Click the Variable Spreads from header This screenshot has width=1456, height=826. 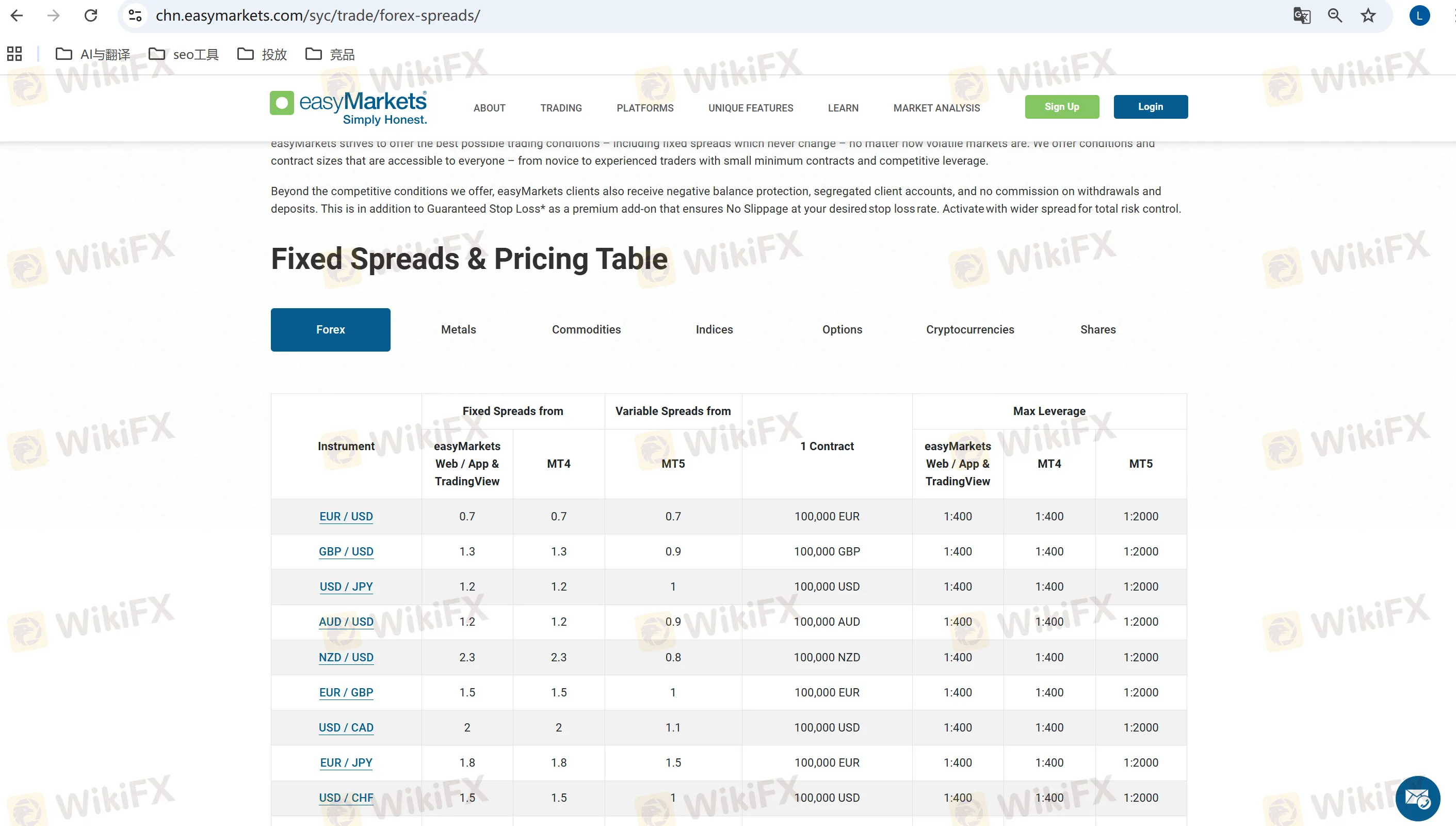[x=673, y=411]
